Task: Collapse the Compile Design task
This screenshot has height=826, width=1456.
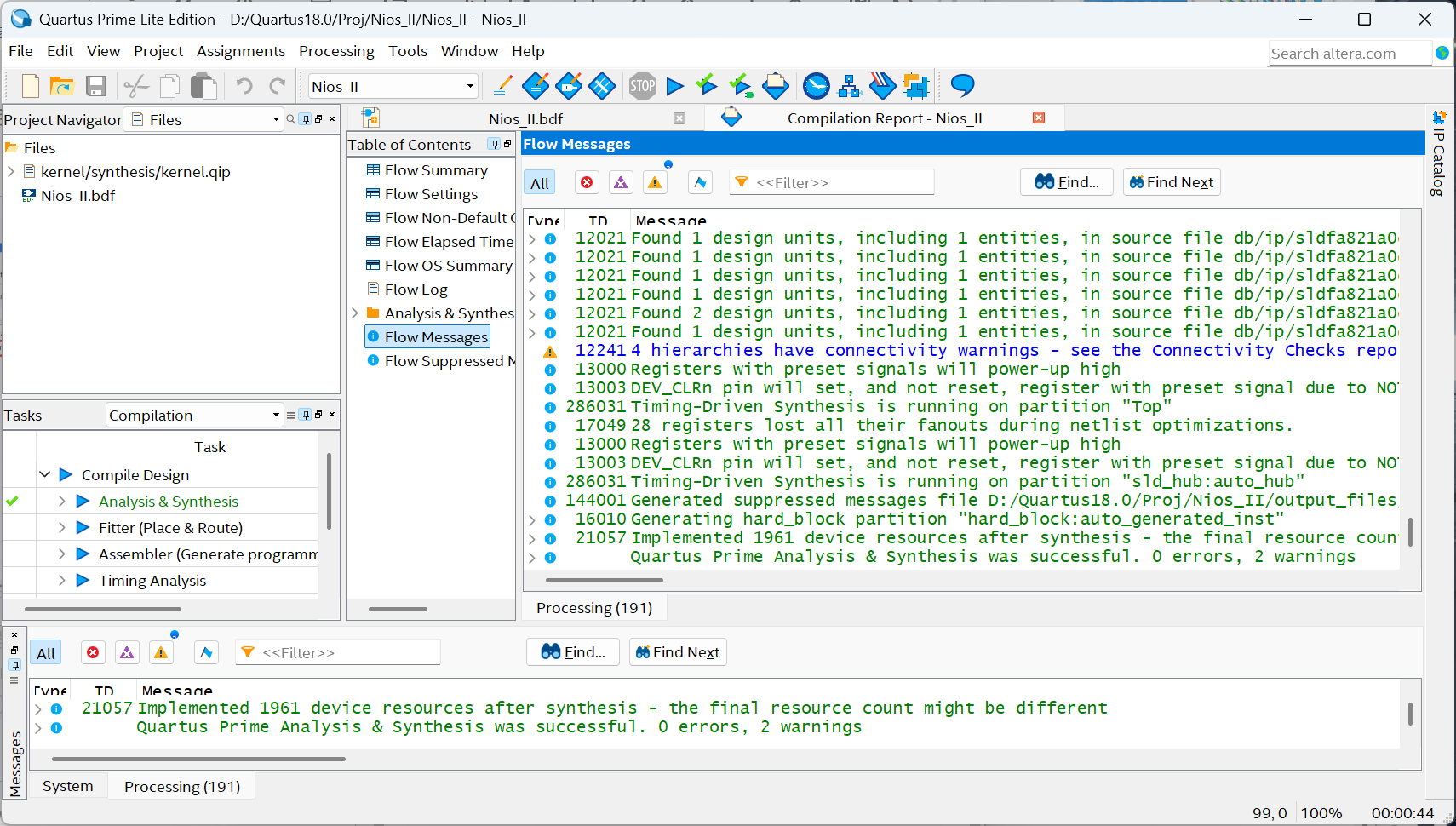Action: (45, 474)
